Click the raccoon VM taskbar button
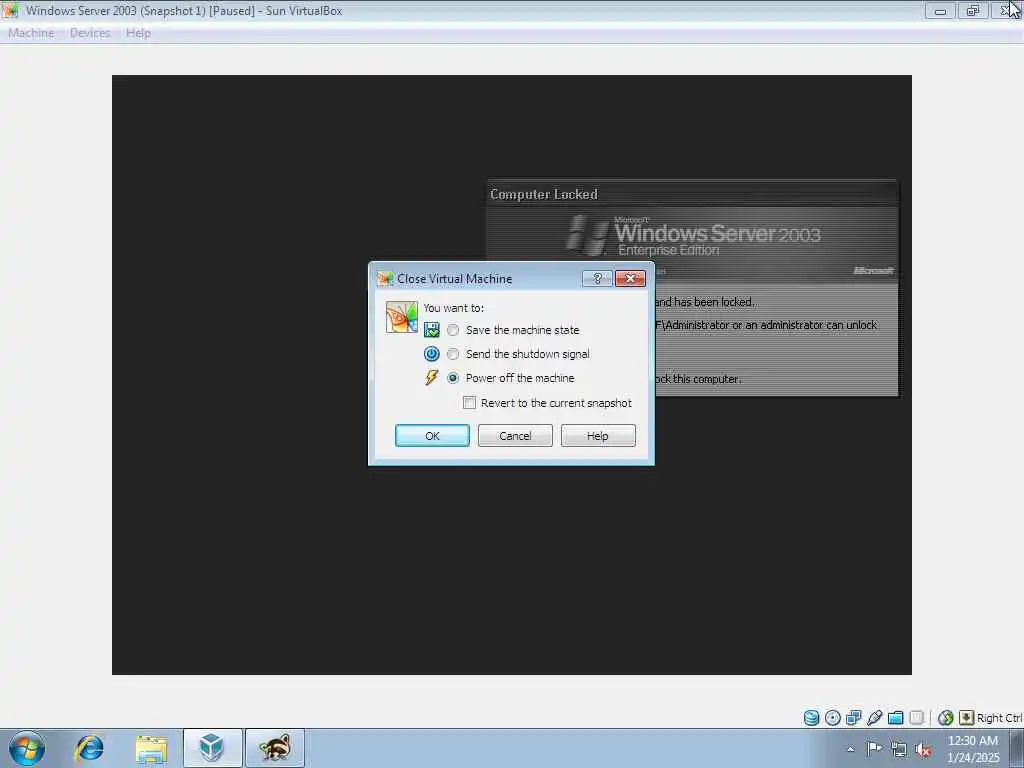Screen dimensions: 1024x768 [275, 748]
